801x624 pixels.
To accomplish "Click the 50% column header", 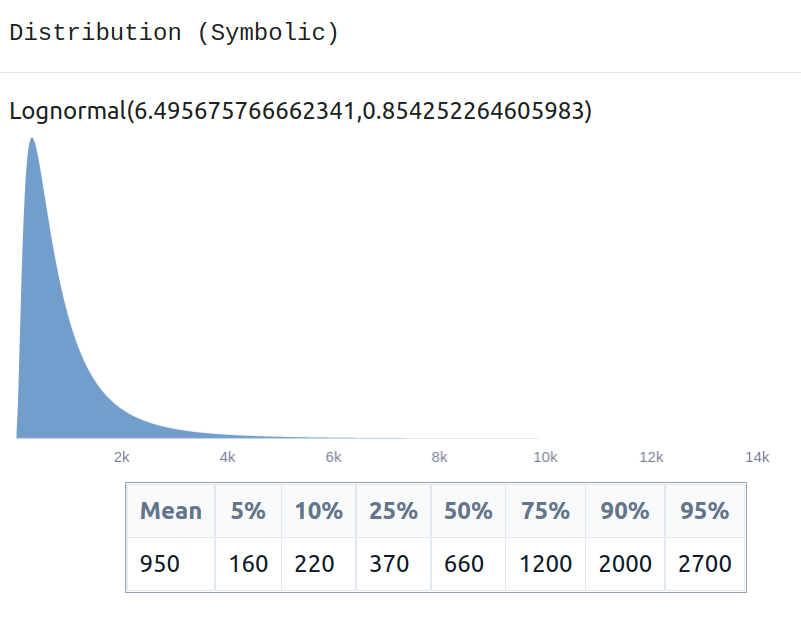I will coord(468,511).
